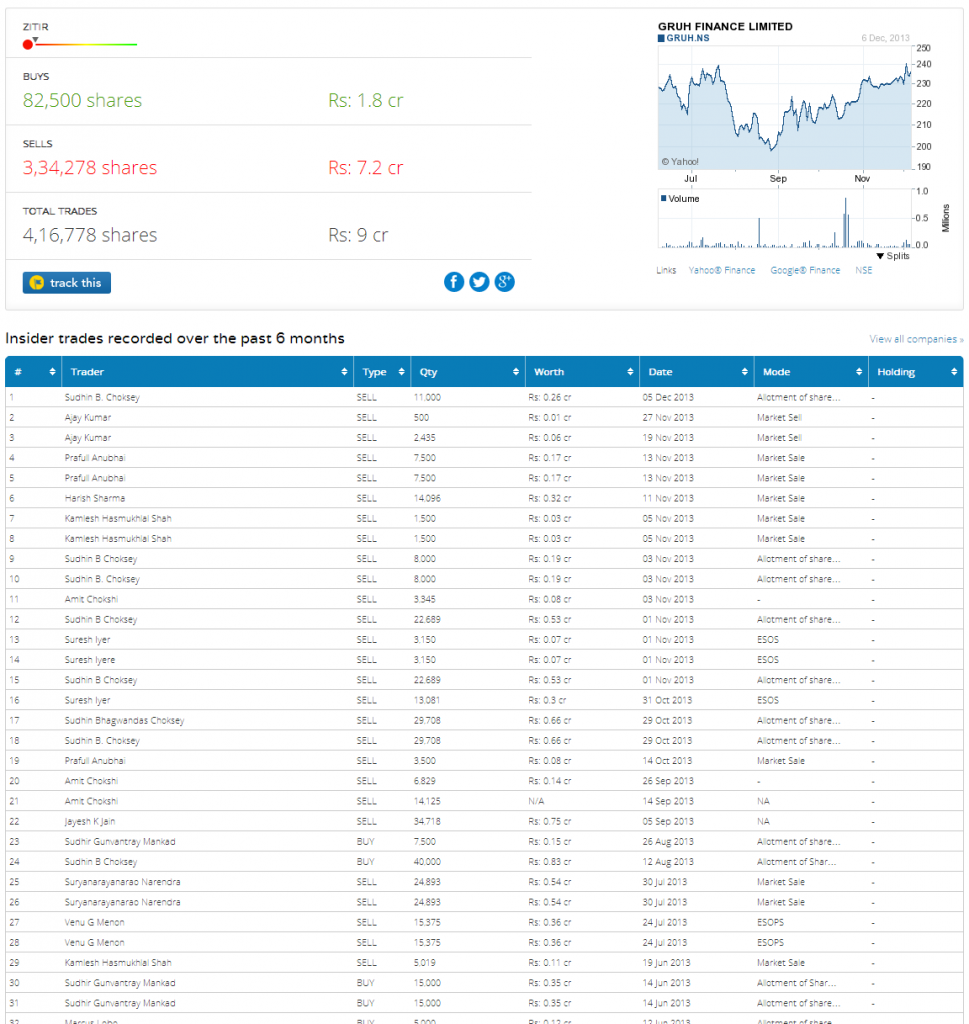The height and width of the screenshot is (1024, 969).
Task: Click the GRUH Finance price chart
Action: click(x=784, y=108)
